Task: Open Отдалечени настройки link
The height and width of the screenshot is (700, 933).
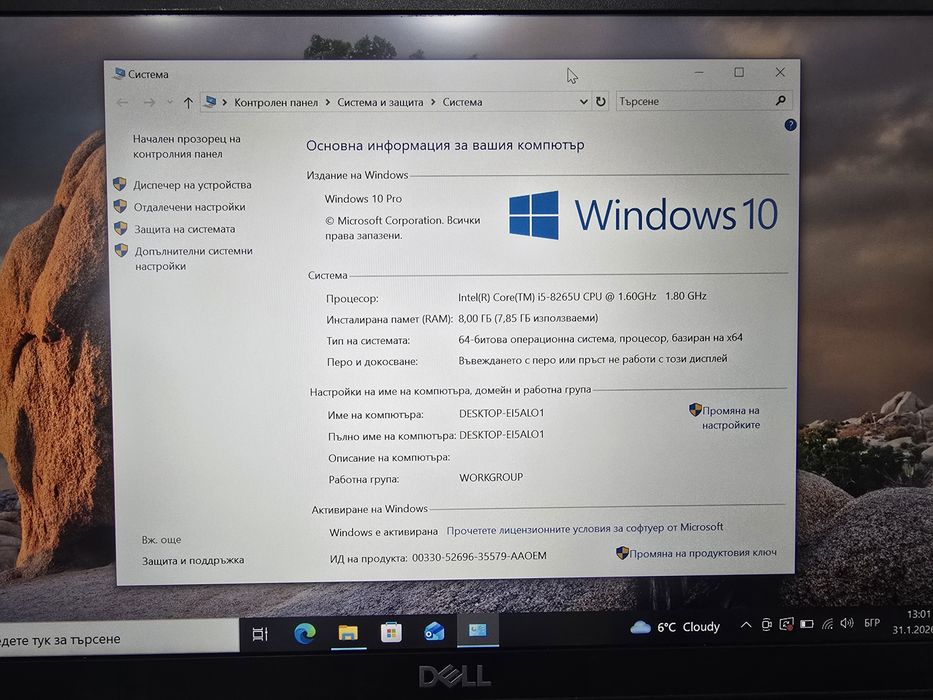Action: tap(189, 207)
